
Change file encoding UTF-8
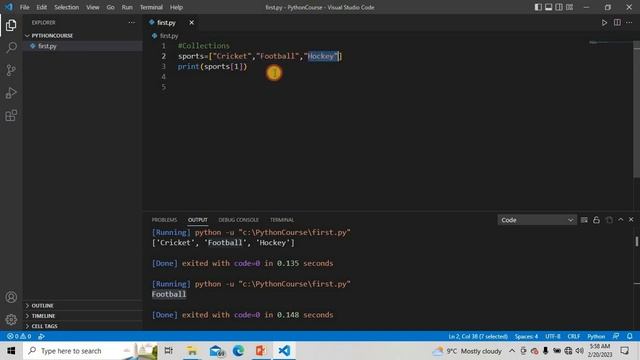(x=553, y=336)
